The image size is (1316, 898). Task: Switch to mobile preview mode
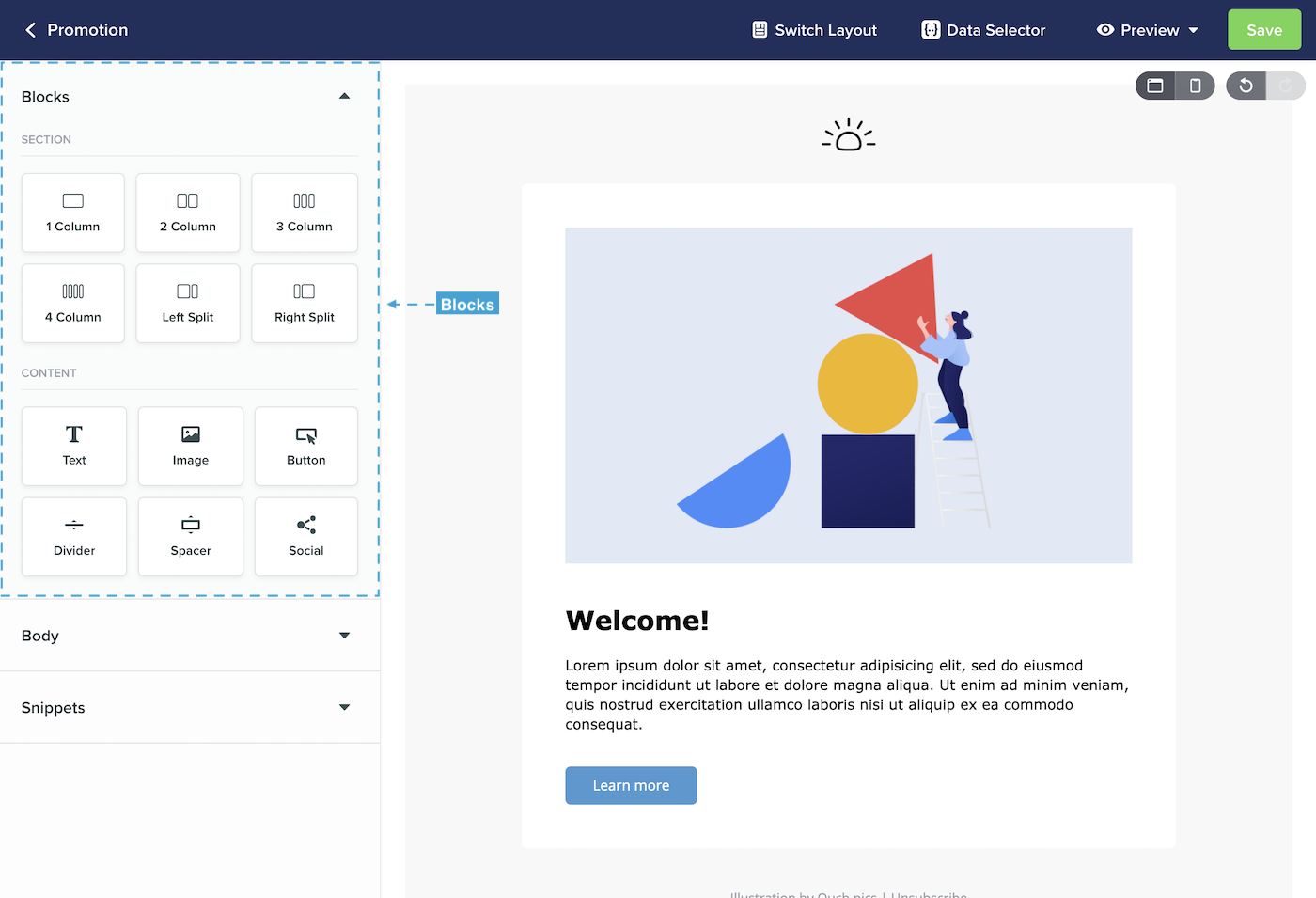[1195, 85]
